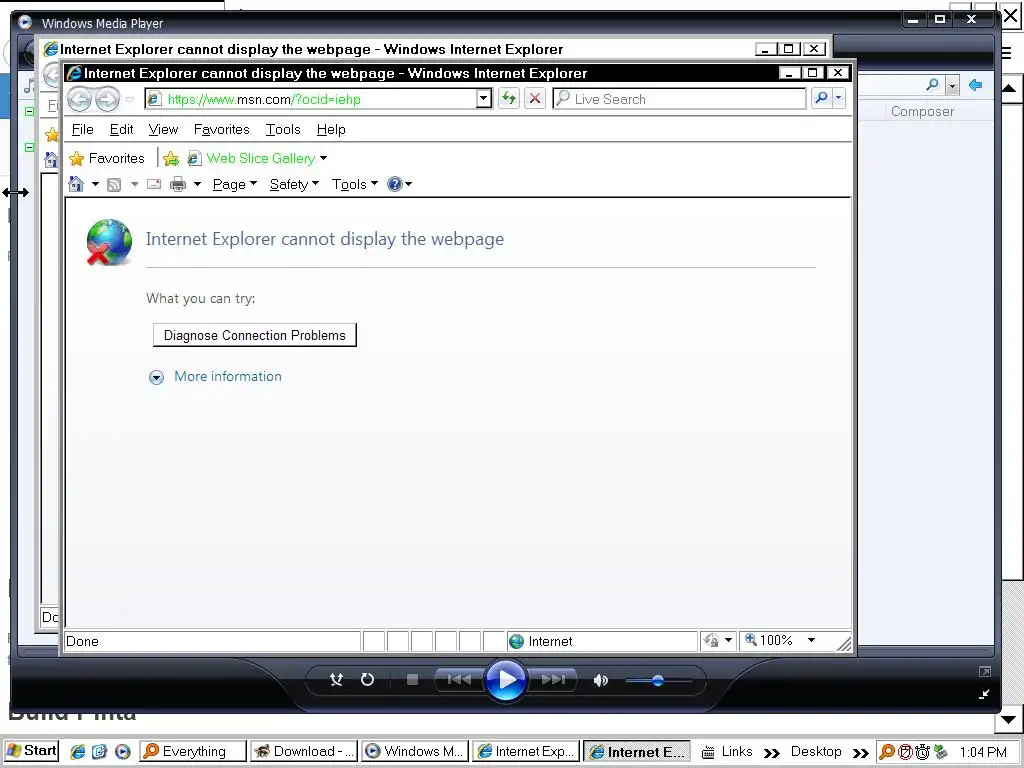Open the Favorites menu in menu bar
1024x768 pixels.
click(221, 129)
